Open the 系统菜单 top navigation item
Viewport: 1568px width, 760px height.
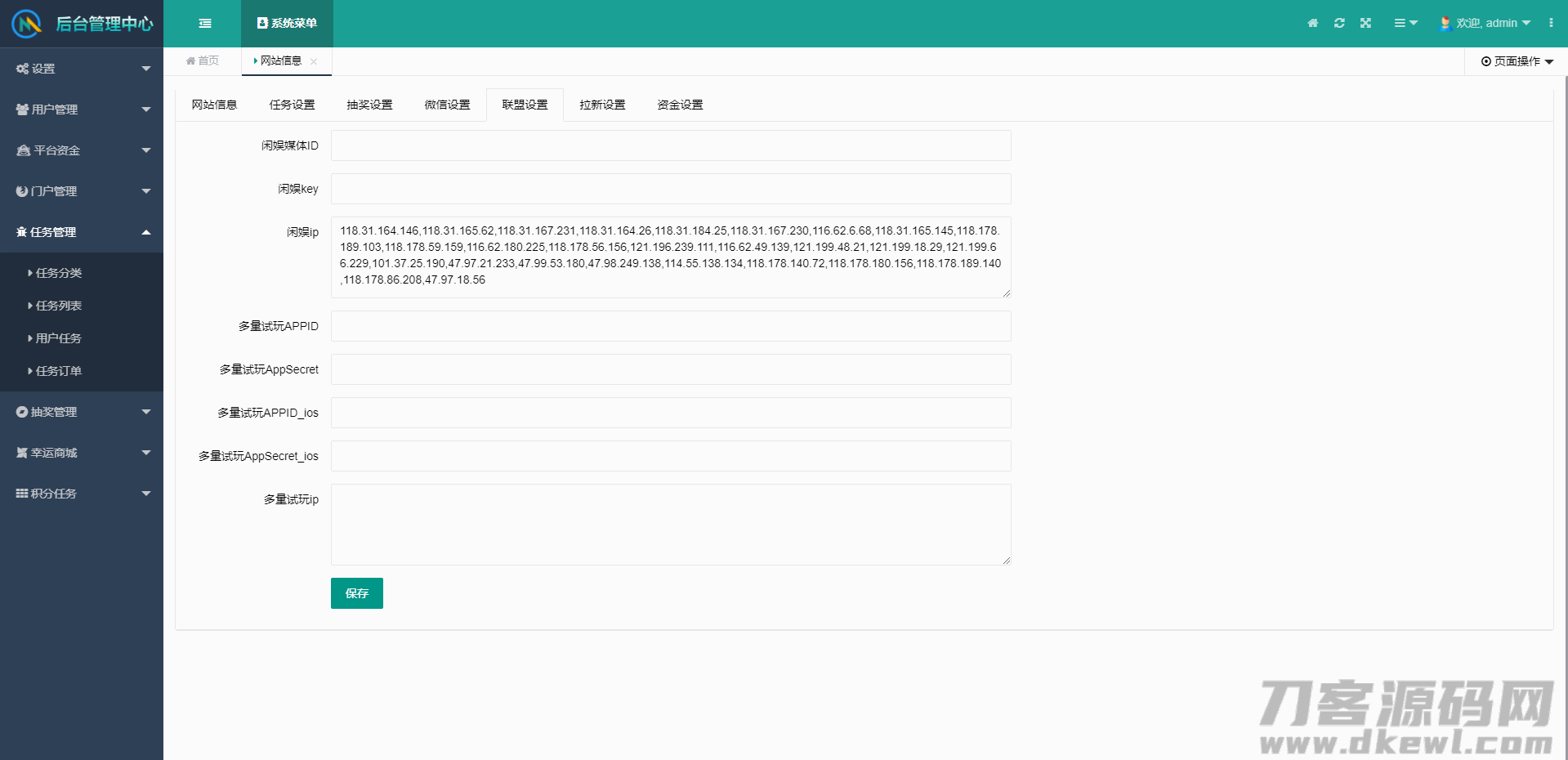pyautogui.click(x=287, y=24)
